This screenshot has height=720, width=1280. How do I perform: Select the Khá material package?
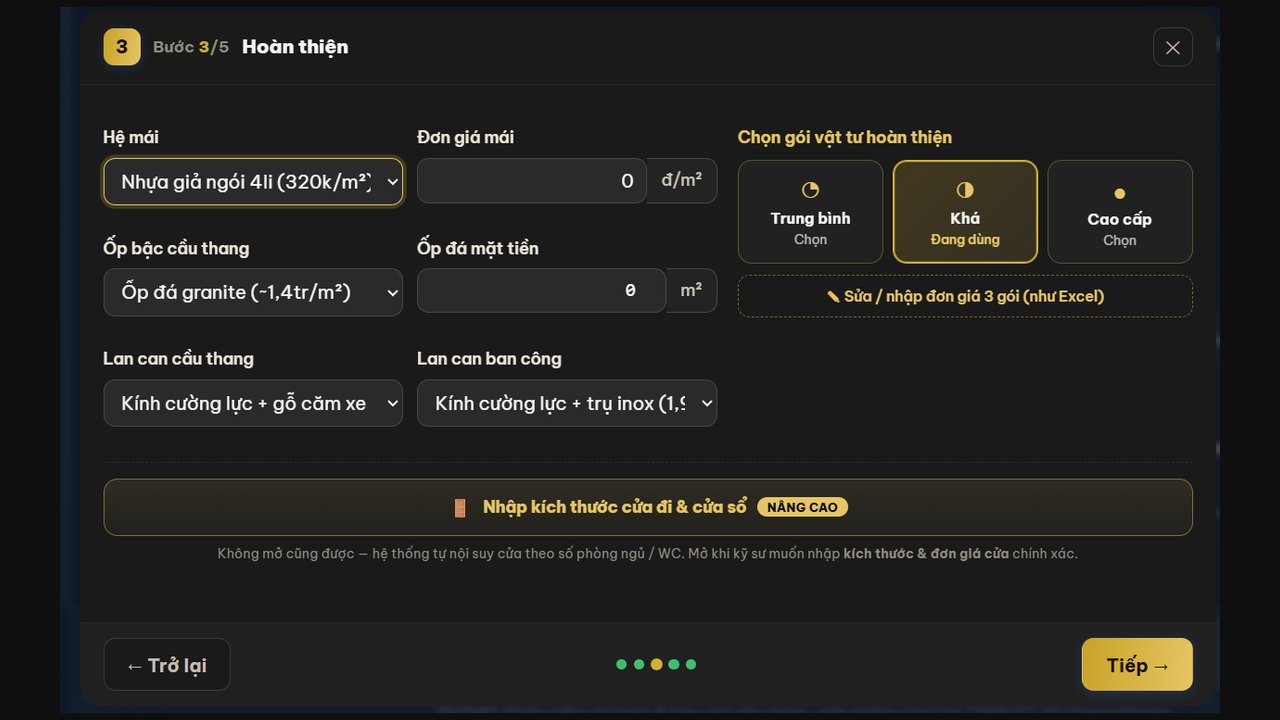click(965, 212)
